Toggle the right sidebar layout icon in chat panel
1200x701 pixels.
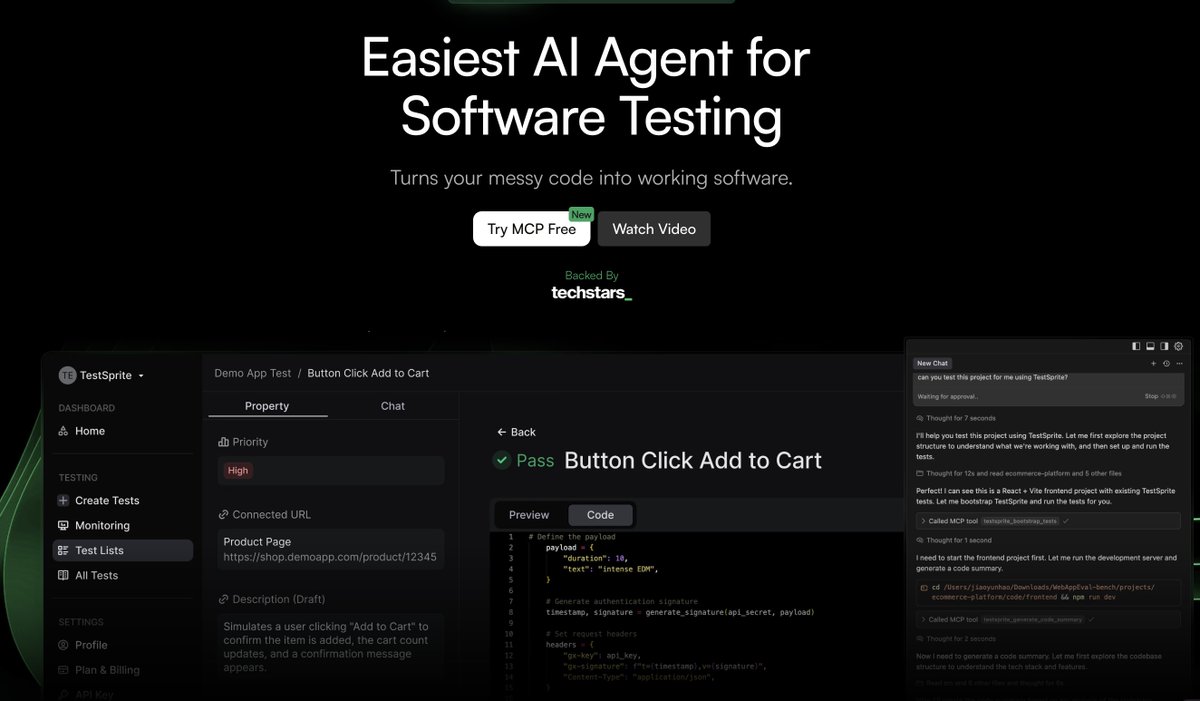coord(1164,346)
